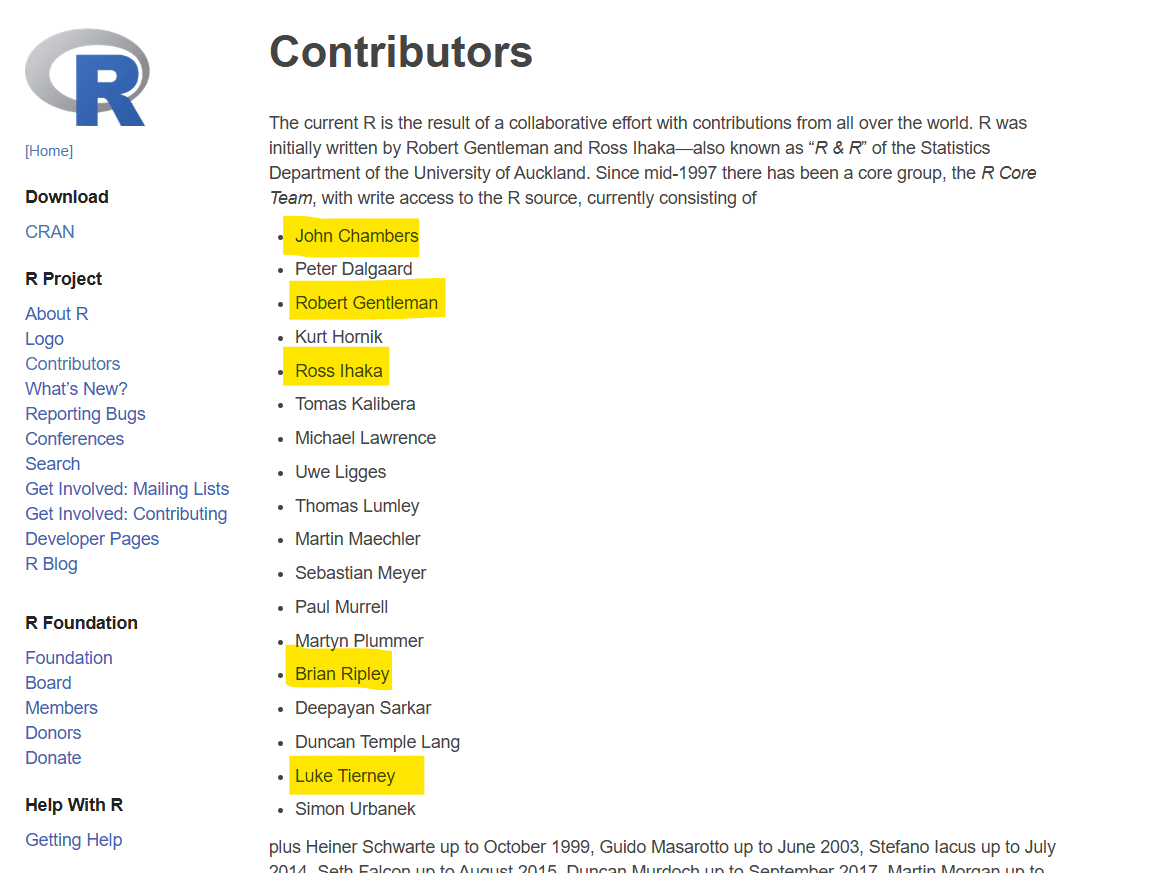Open the Foundation page link

click(x=69, y=658)
